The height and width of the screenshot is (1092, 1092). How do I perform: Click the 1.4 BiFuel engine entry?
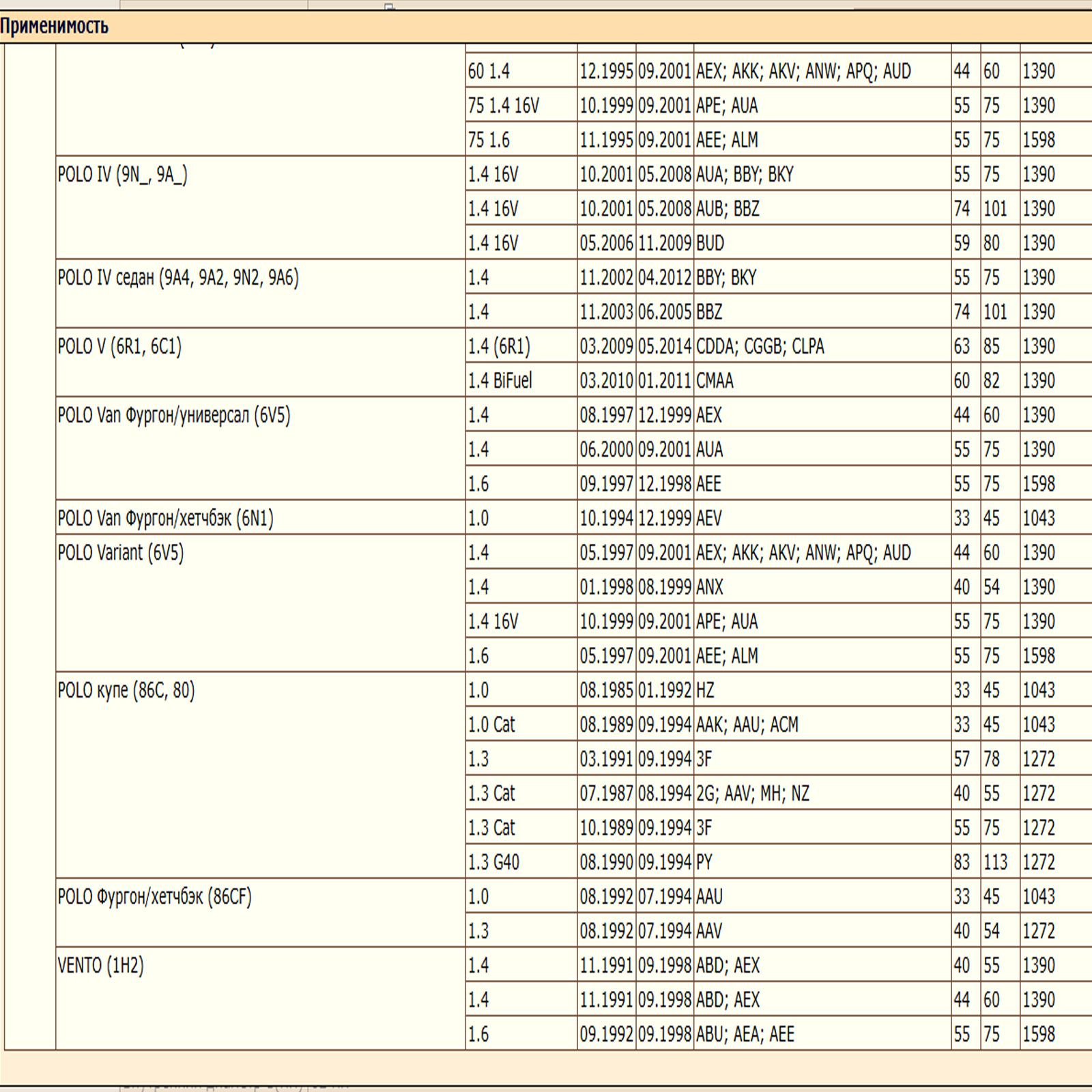(x=500, y=381)
